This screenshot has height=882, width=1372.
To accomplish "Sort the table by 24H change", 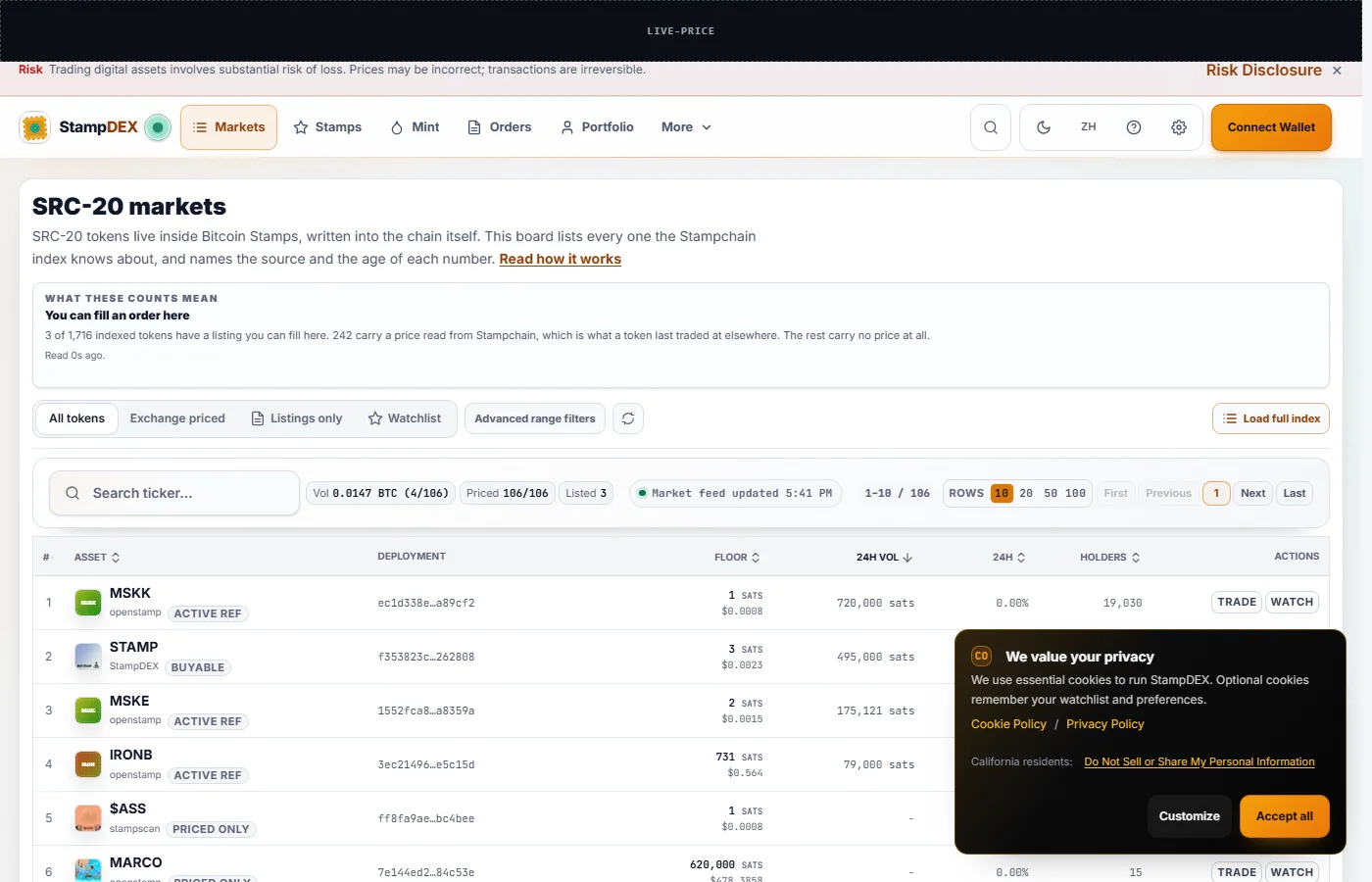I will click(1008, 557).
